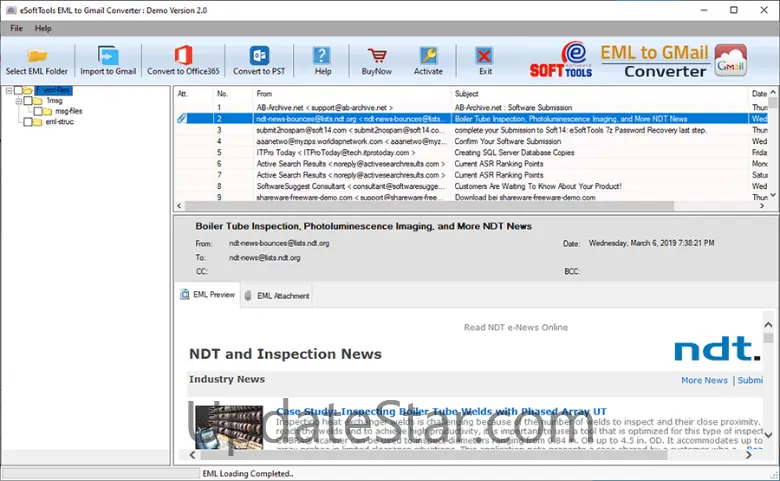The width and height of the screenshot is (780, 481).
Task: Check the msg-files folder checkbox
Action: [x=38, y=111]
